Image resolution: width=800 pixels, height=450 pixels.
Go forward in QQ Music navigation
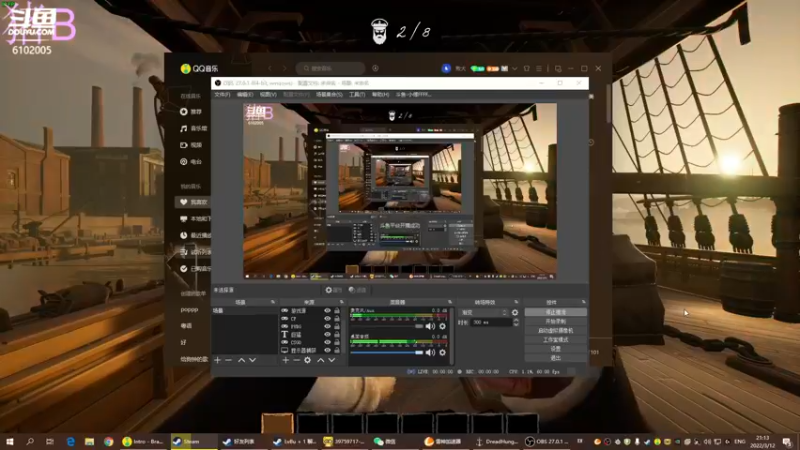pyautogui.click(x=284, y=68)
